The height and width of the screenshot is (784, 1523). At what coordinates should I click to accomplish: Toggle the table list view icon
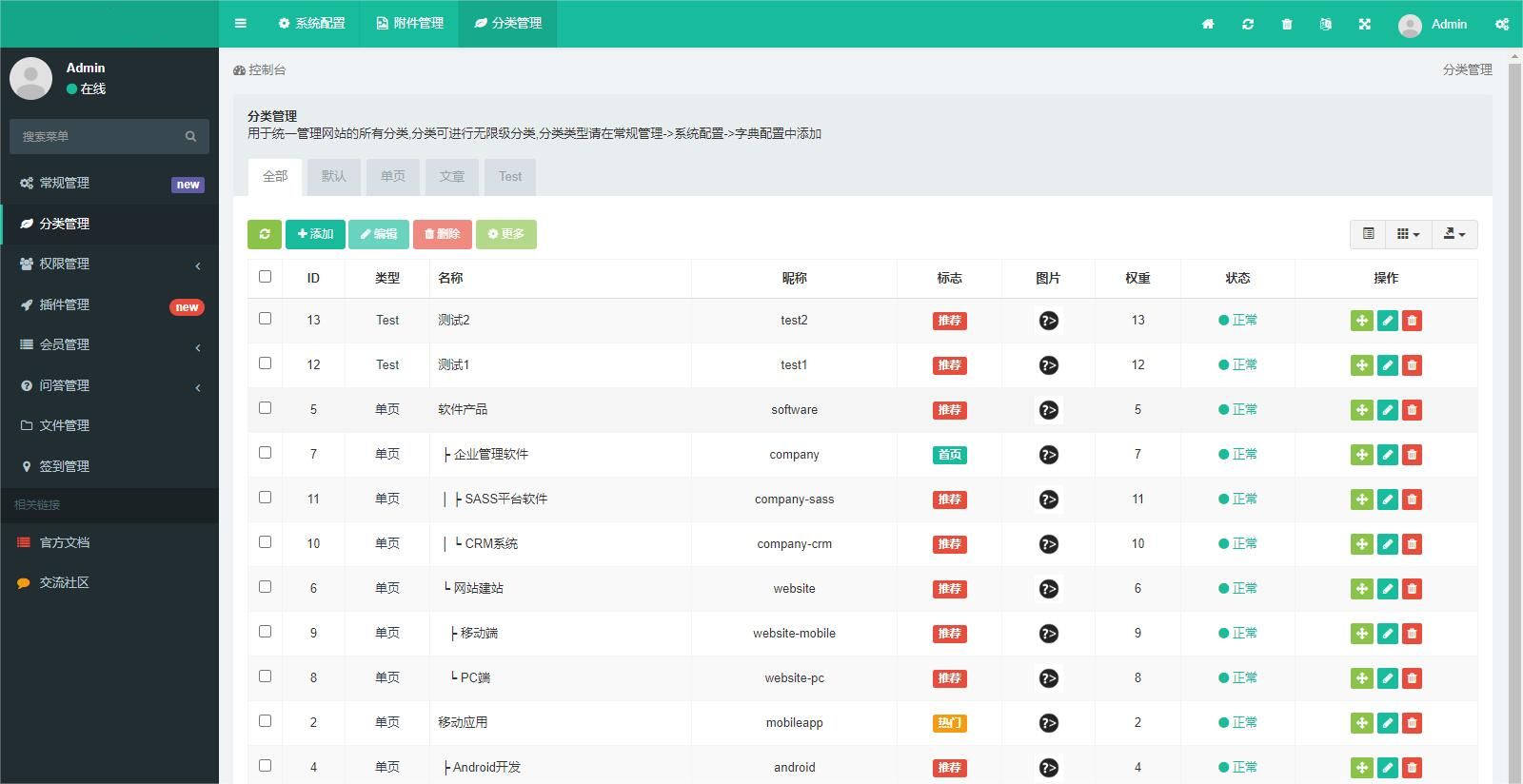coord(1369,234)
